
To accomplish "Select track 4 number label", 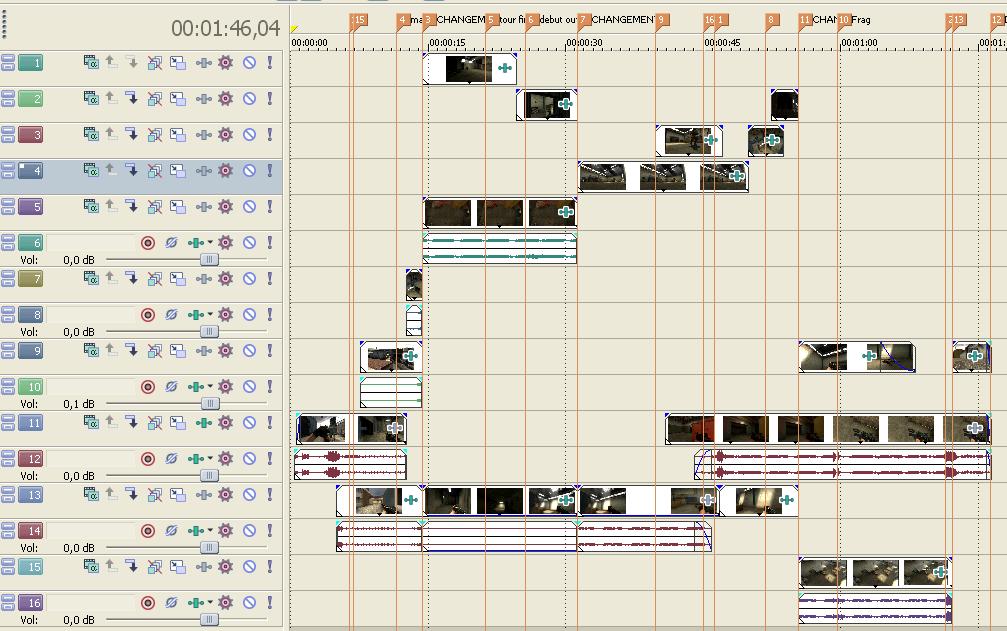I will point(30,170).
